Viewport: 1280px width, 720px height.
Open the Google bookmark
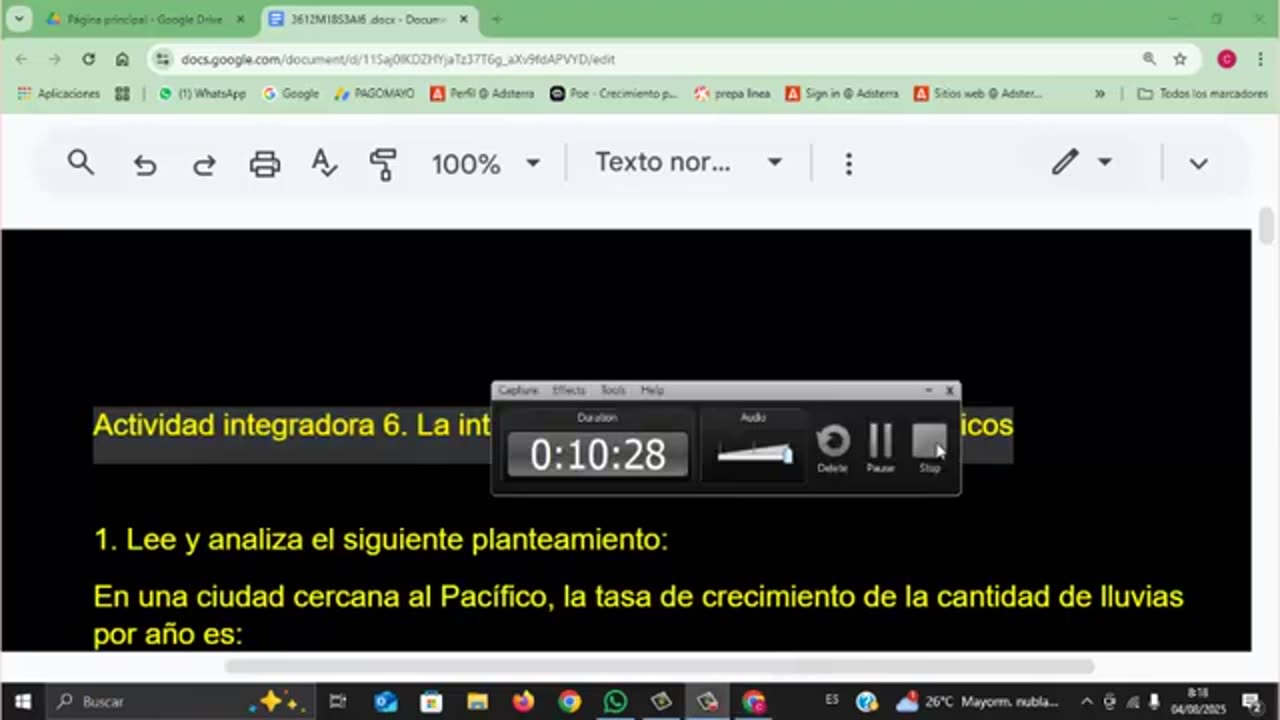pos(291,93)
